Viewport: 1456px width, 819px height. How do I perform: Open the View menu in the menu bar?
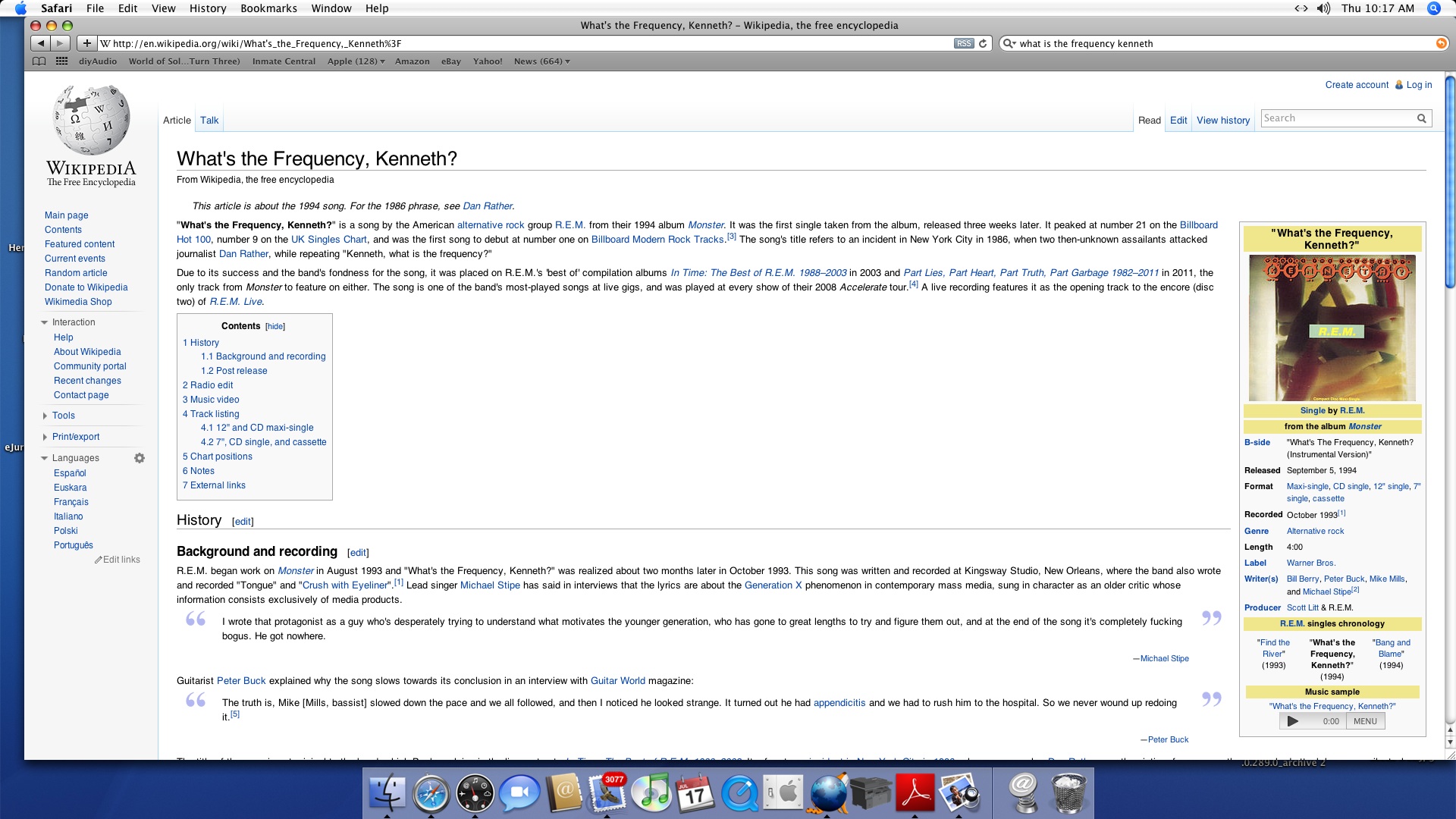(x=164, y=8)
